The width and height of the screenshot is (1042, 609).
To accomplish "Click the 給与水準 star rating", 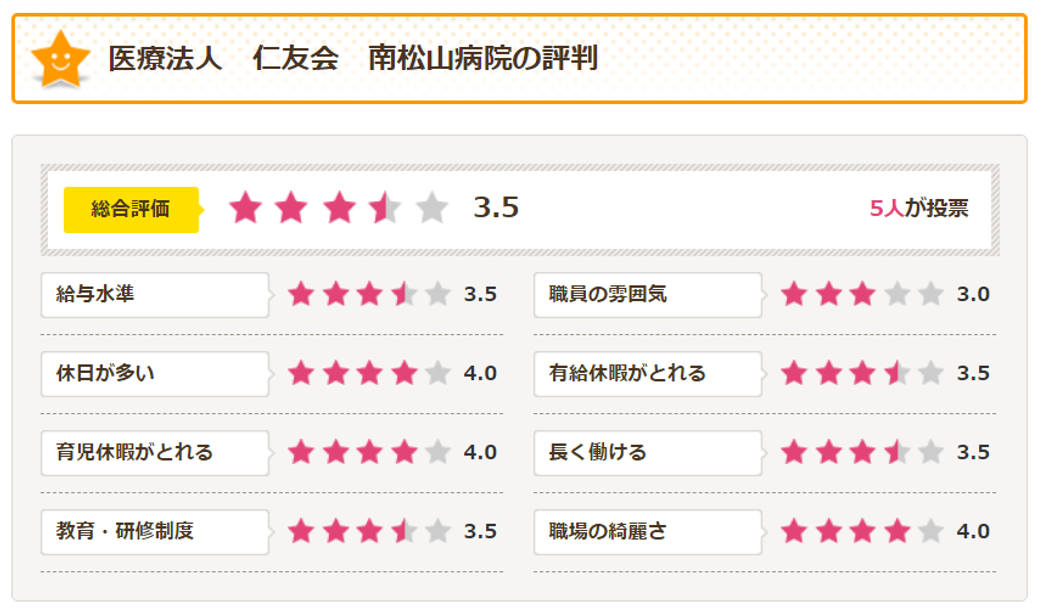I will [369, 294].
